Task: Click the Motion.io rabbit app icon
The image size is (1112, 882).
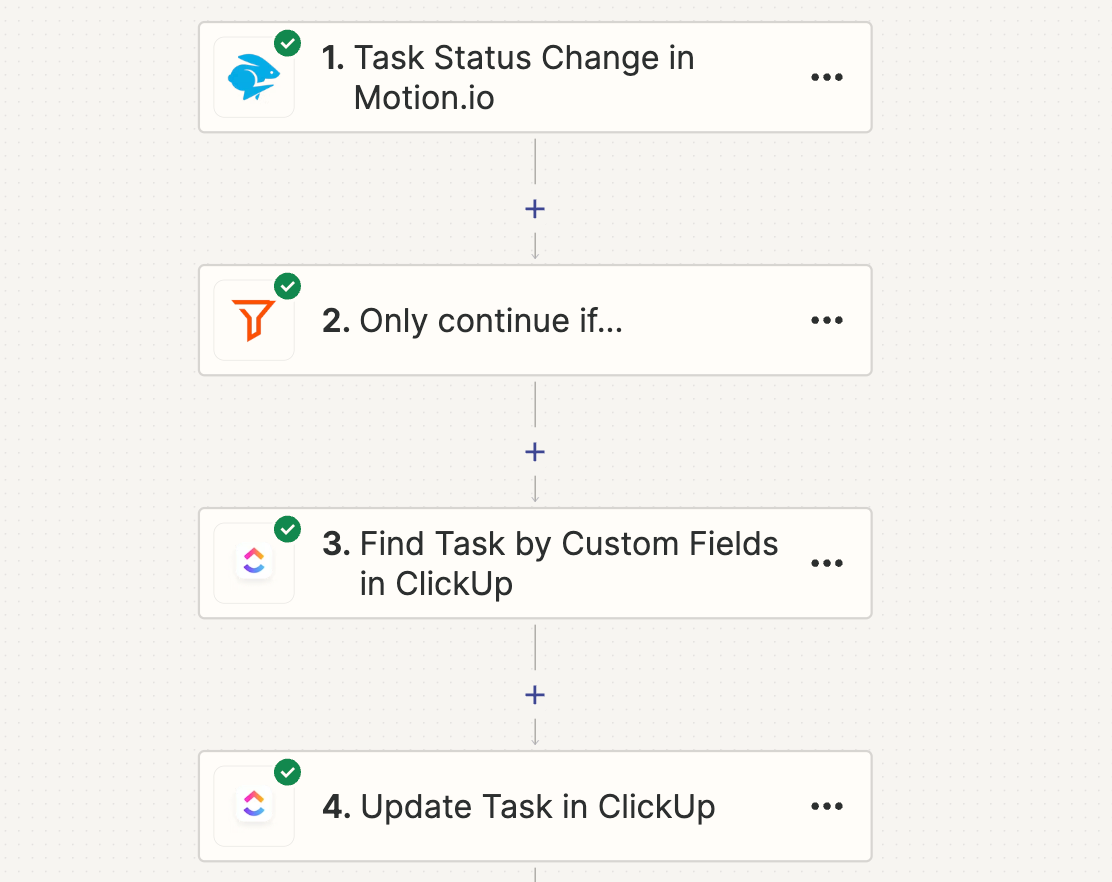Action: click(253, 78)
